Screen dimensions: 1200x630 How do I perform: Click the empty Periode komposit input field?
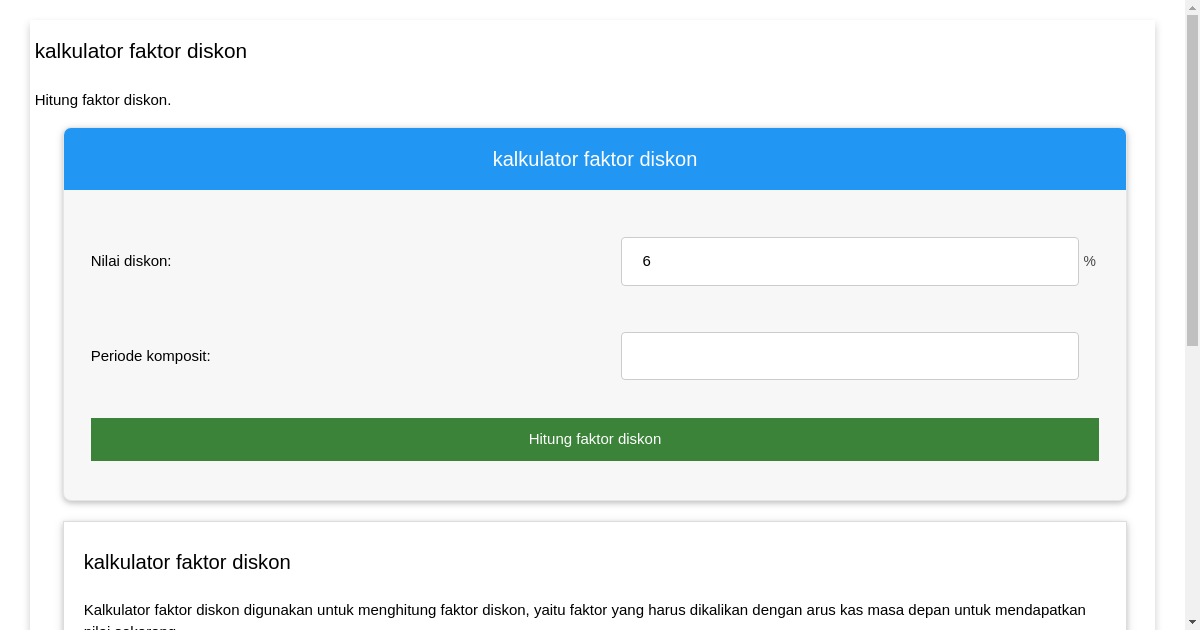pyautogui.click(x=849, y=355)
